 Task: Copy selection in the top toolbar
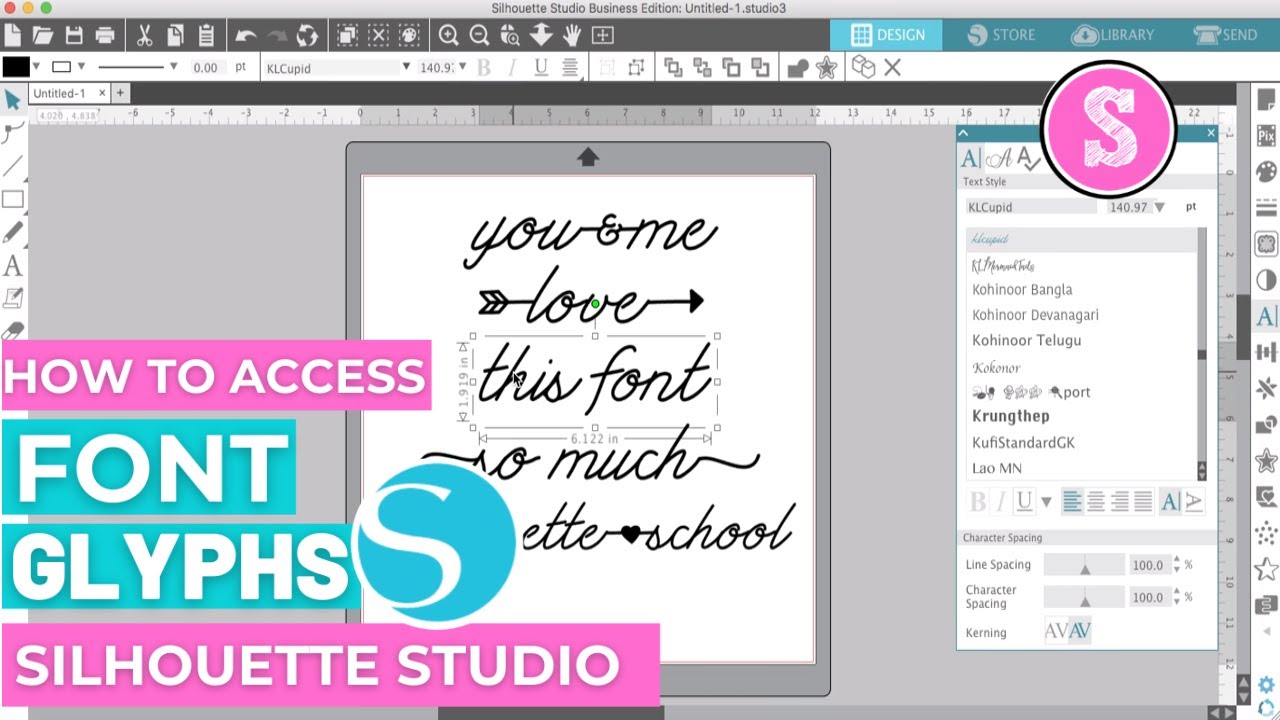(175, 36)
